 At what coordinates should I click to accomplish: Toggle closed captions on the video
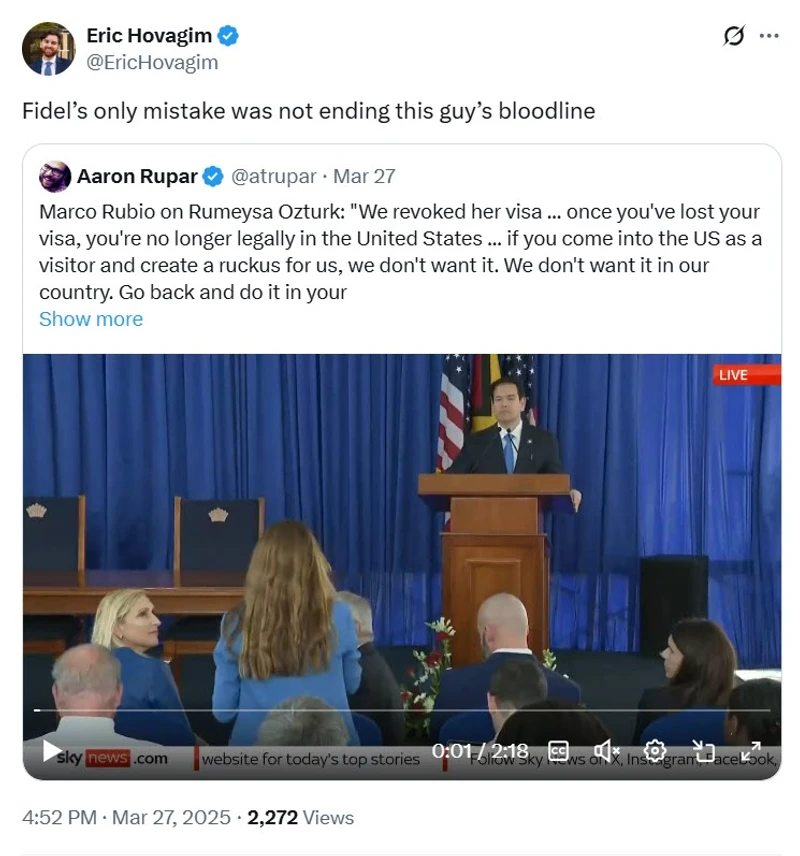tap(559, 751)
